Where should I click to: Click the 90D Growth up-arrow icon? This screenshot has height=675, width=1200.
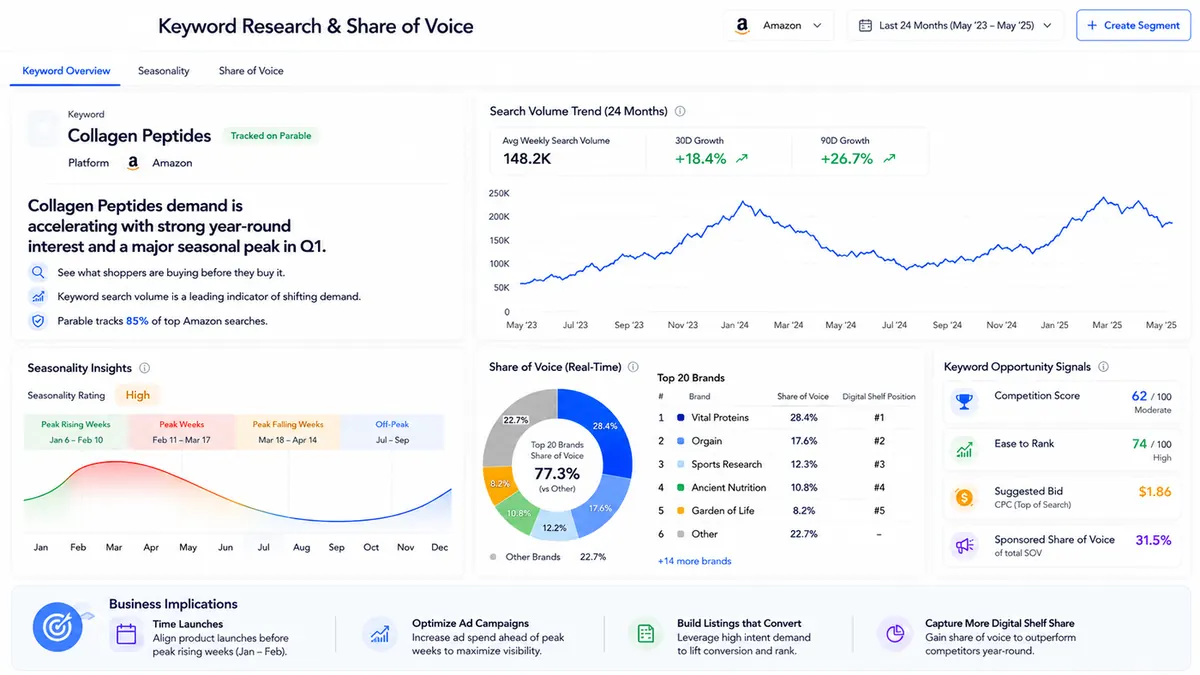pos(889,159)
